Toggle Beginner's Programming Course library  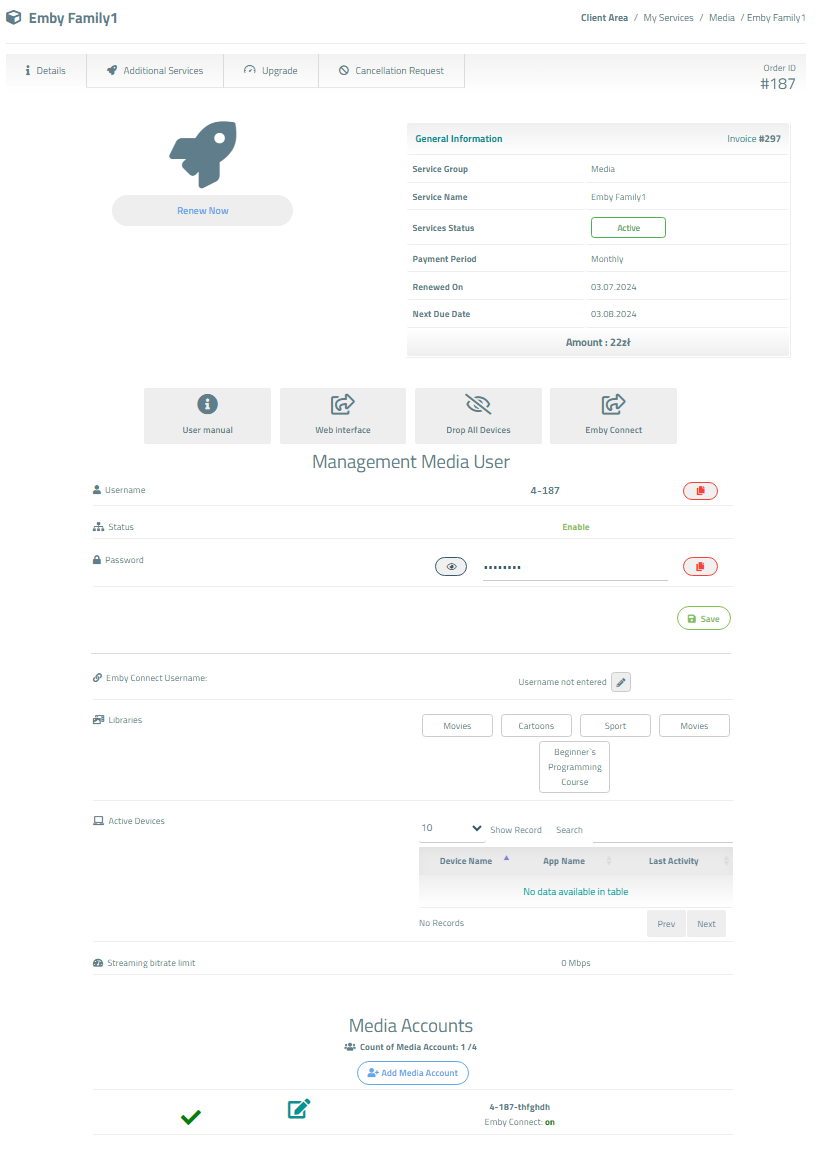tap(575, 767)
